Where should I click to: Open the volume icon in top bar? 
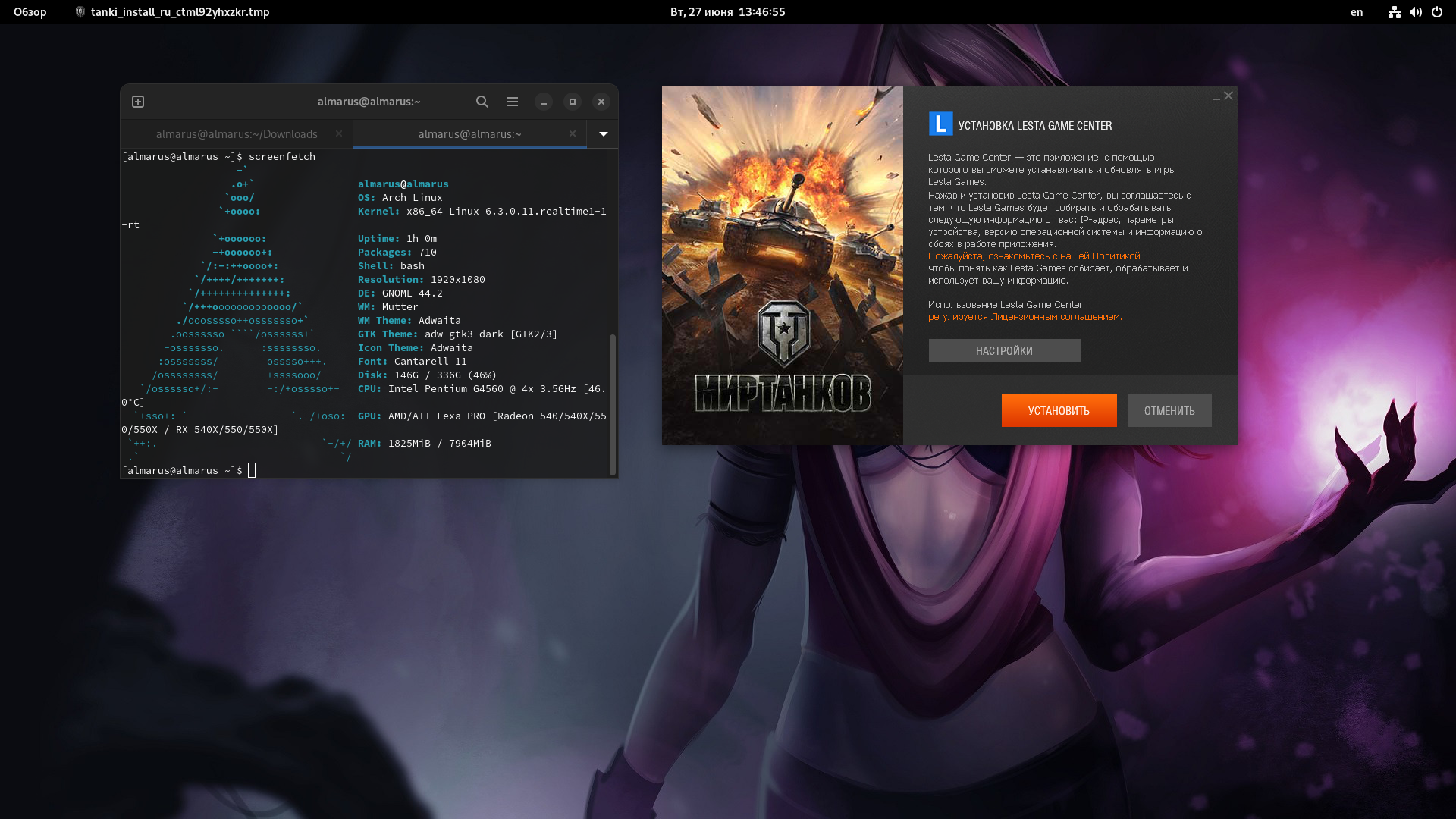coord(1416,12)
